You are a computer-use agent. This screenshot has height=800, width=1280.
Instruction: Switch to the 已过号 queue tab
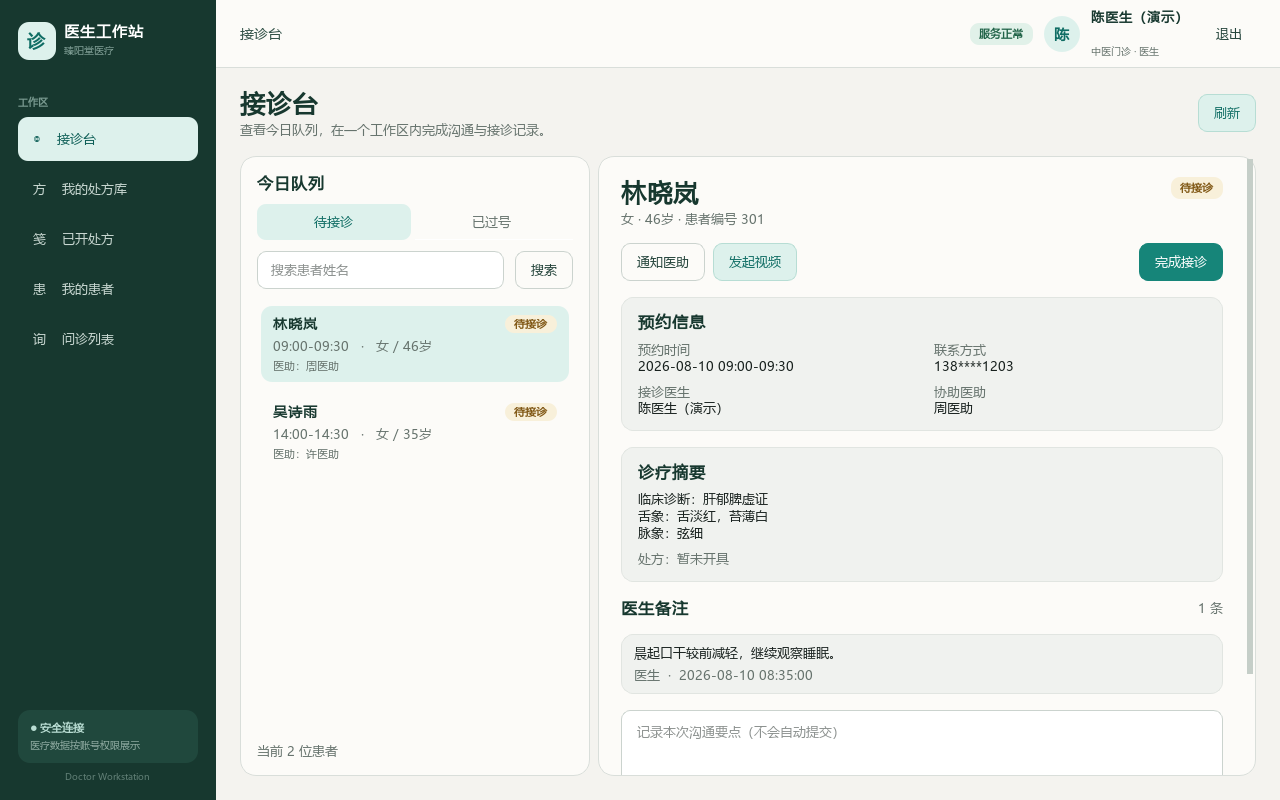pyautogui.click(x=492, y=222)
